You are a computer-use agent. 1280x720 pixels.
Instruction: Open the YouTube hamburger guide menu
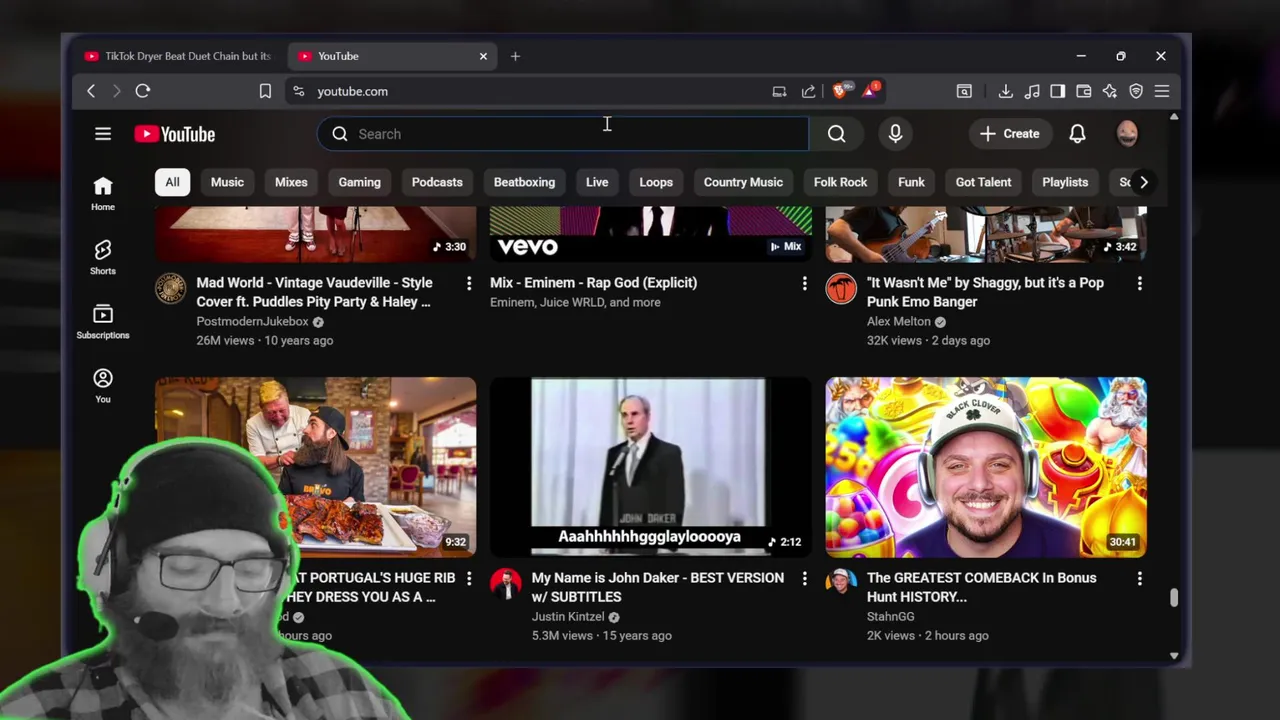(x=103, y=134)
